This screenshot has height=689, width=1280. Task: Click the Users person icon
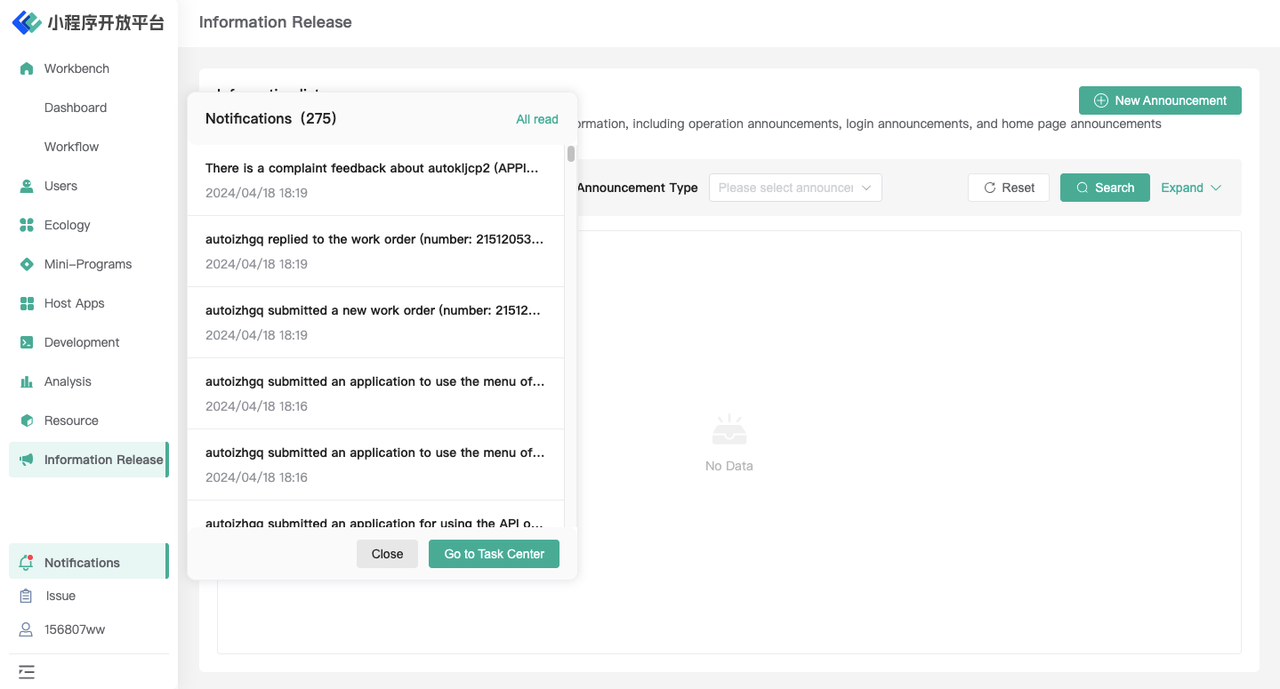coord(27,186)
